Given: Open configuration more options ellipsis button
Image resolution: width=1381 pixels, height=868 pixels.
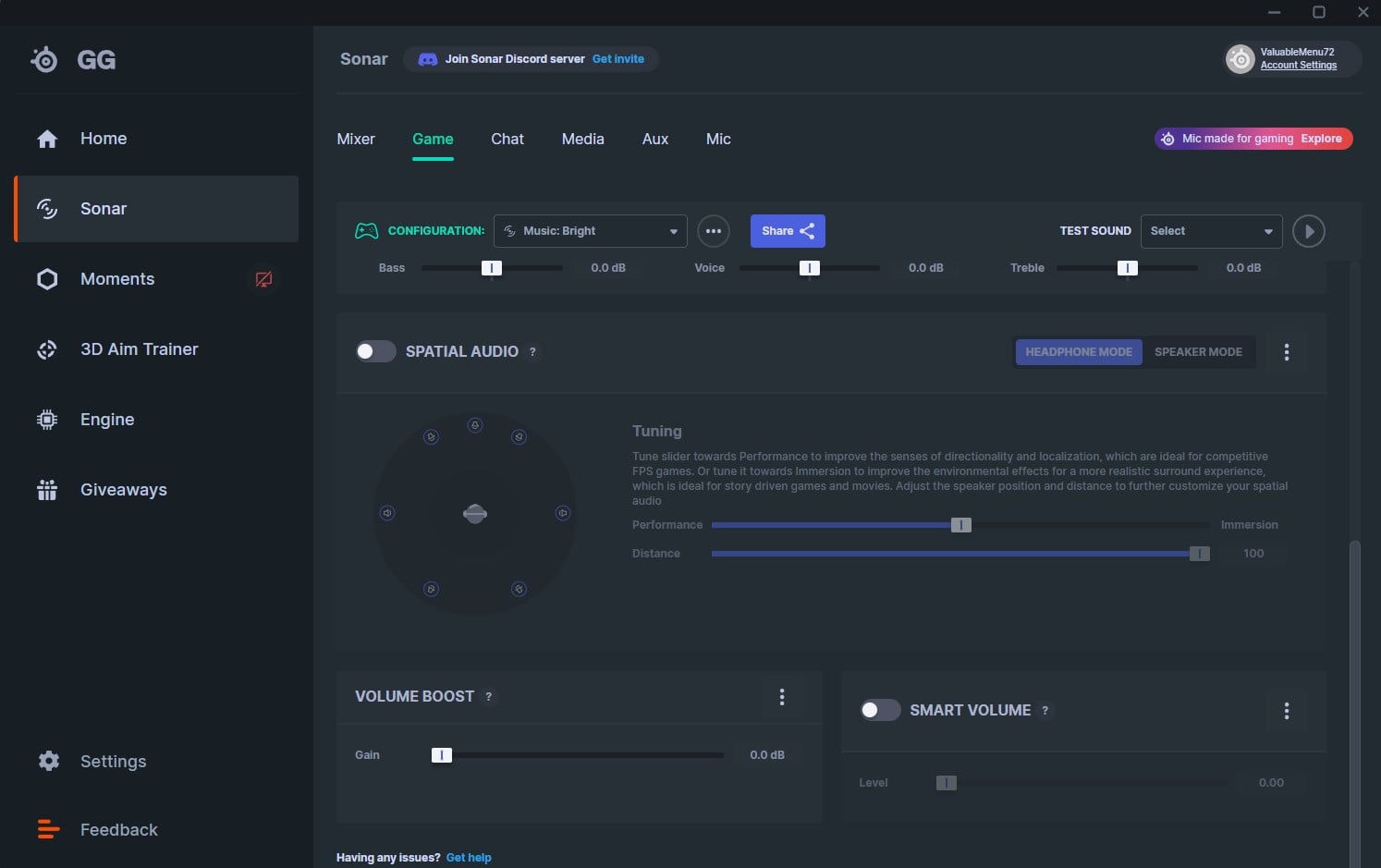Looking at the screenshot, I should pyautogui.click(x=713, y=231).
